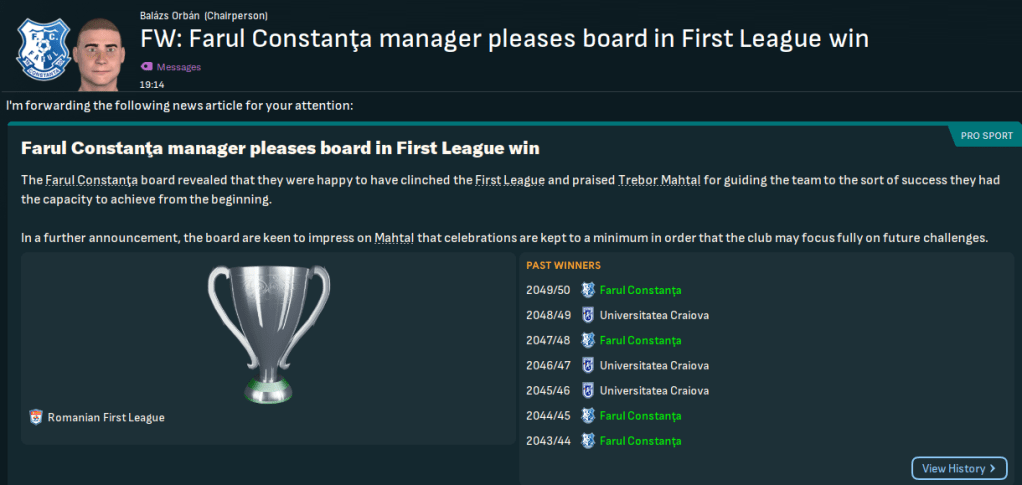The width and height of the screenshot is (1022, 485).
Task: Select the 2047/48 Farul Constanța winner name
Action: click(640, 340)
